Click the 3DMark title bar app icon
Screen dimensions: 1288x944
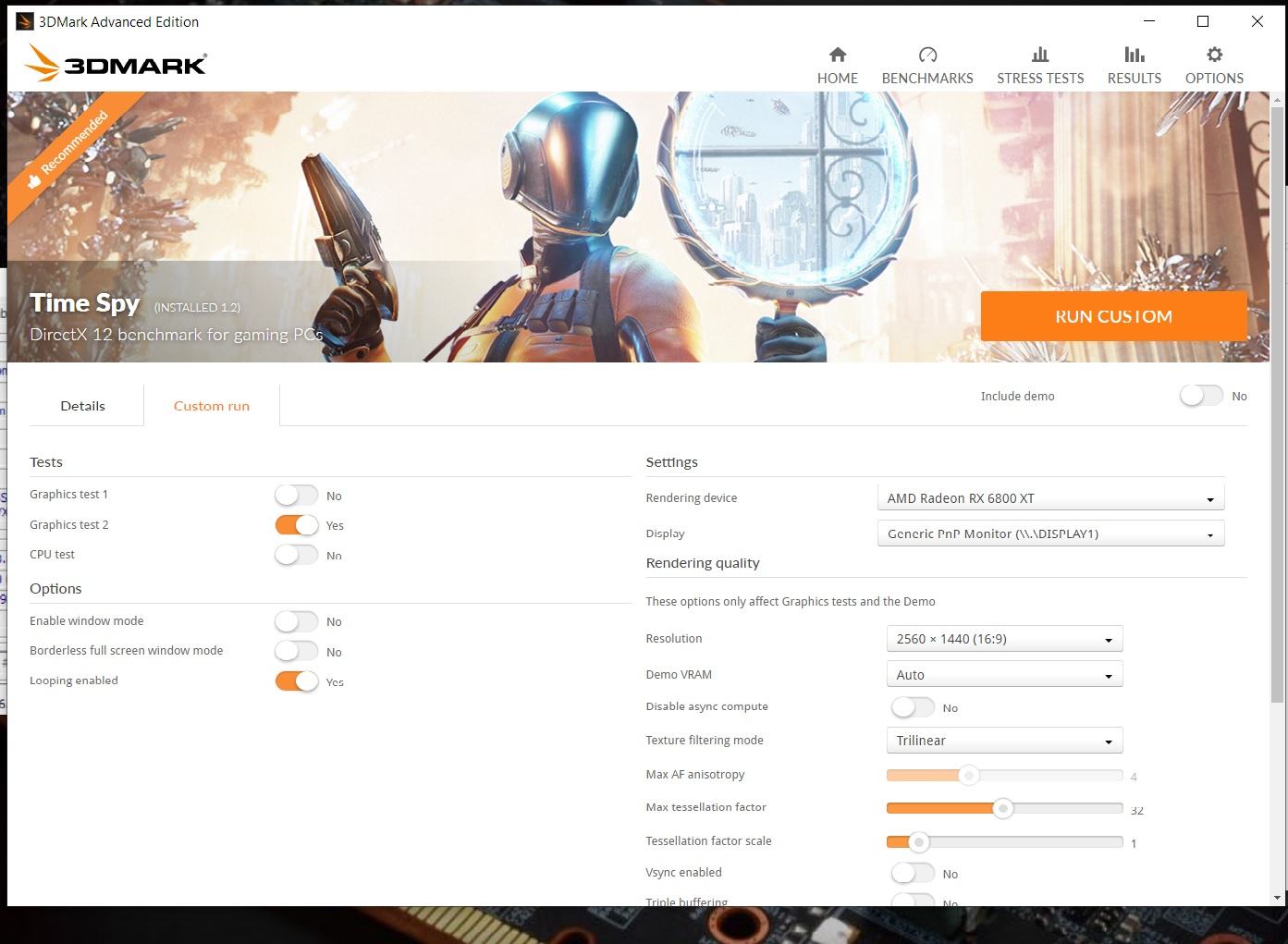(25, 21)
